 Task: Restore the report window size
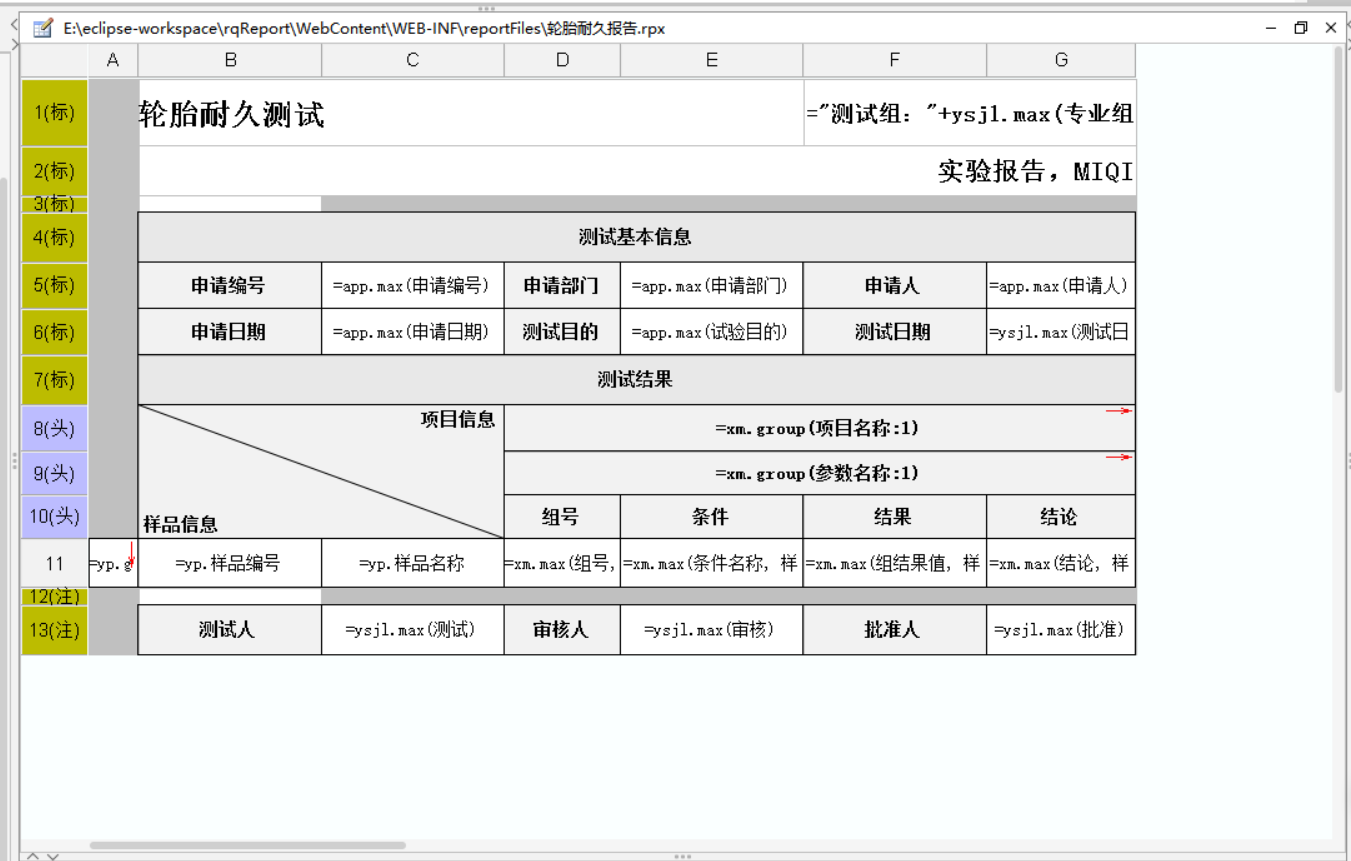1300,28
